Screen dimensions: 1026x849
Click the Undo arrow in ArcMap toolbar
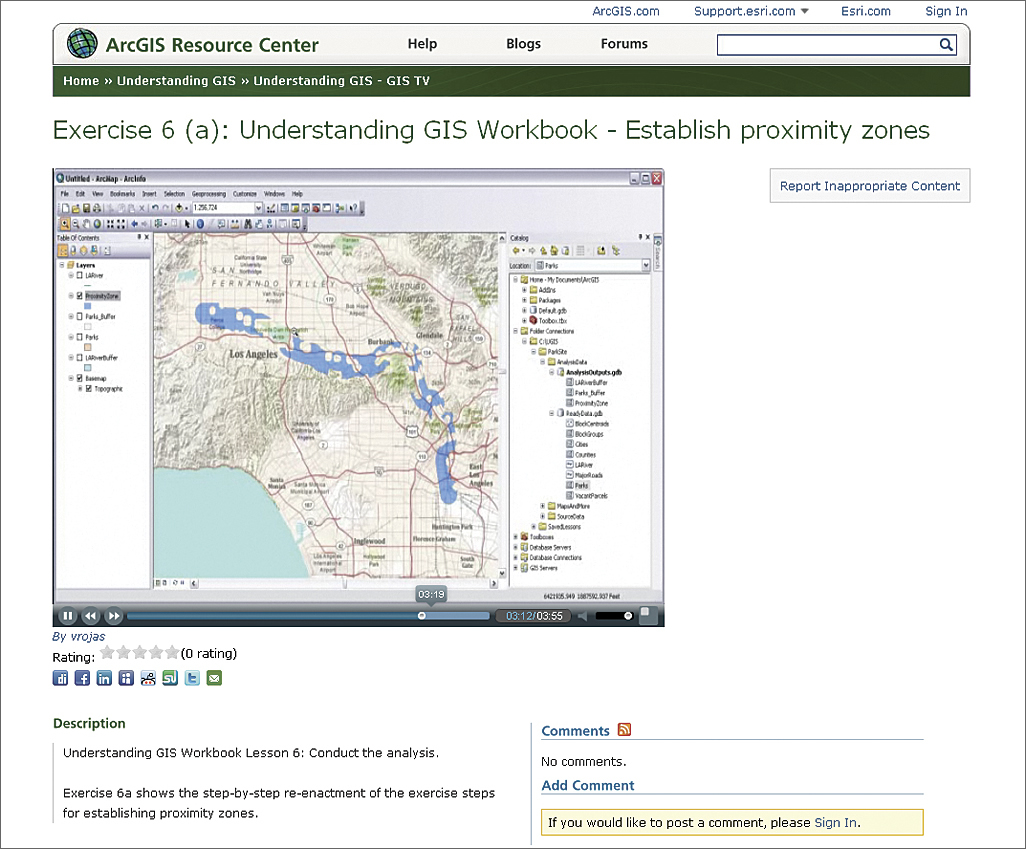(155, 208)
